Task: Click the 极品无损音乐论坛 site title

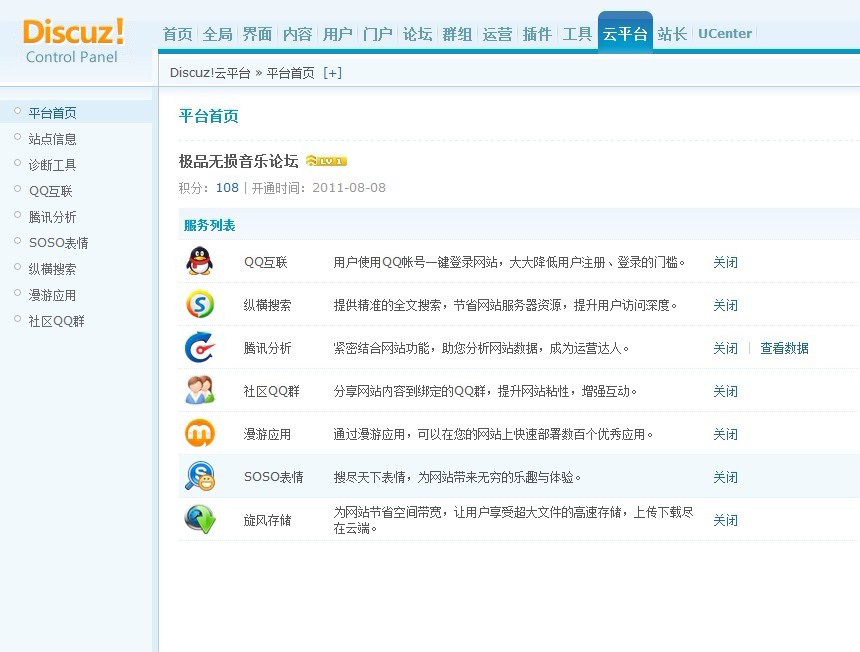Action: [x=239, y=161]
